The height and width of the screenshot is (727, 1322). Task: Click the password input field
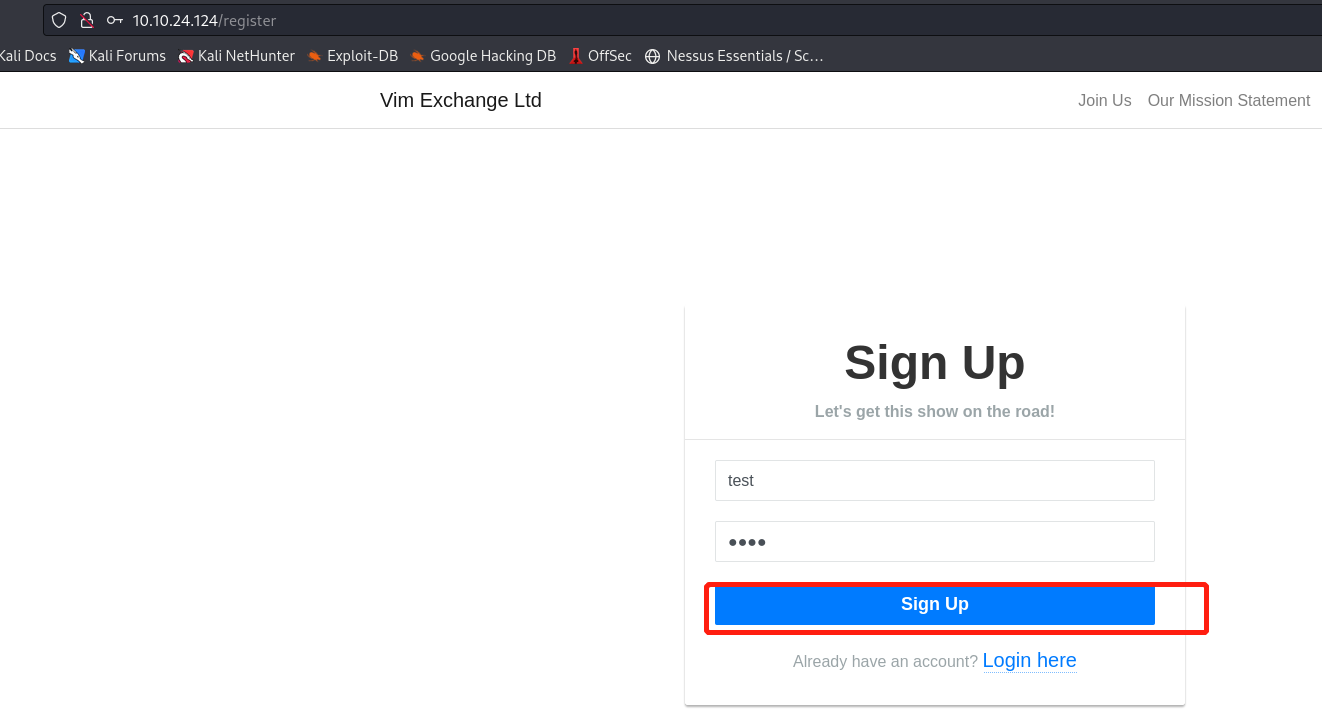(x=934, y=542)
